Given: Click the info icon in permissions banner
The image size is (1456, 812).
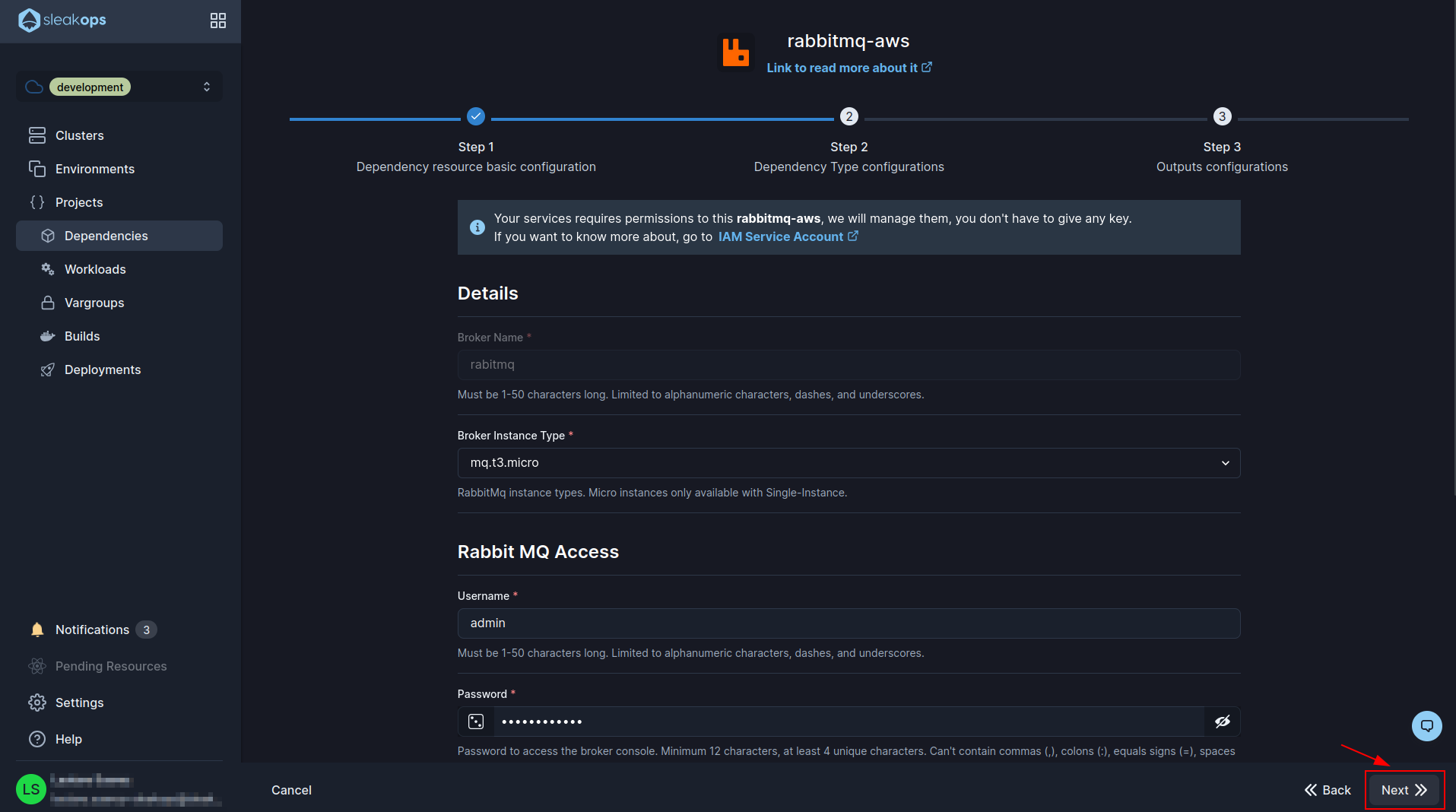Looking at the screenshot, I should click(477, 227).
